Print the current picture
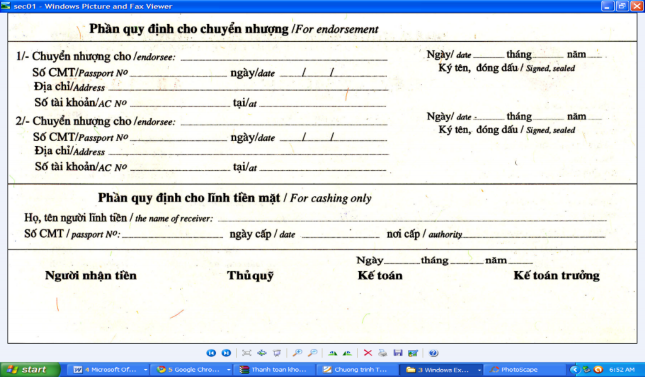This screenshot has width=645, height=377. (x=383, y=353)
